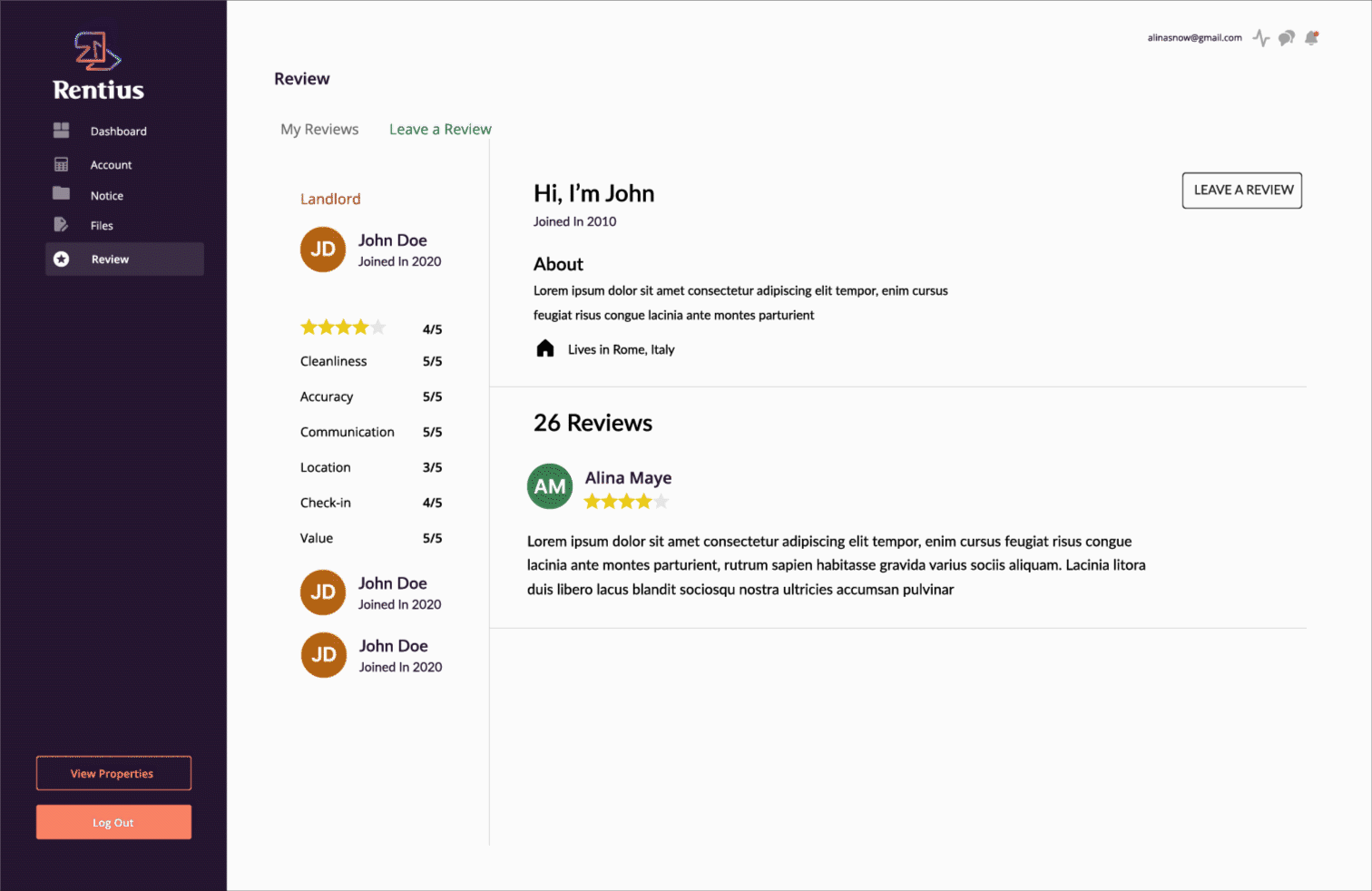
Task: Click the landlord's overall star rating
Action: [343, 327]
